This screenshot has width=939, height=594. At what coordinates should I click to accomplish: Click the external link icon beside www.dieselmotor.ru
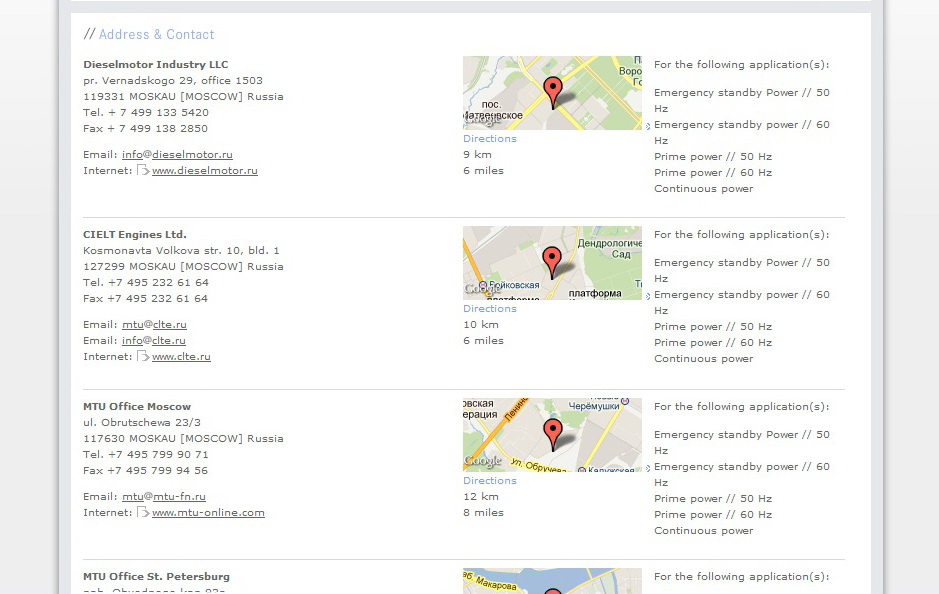(x=143, y=170)
